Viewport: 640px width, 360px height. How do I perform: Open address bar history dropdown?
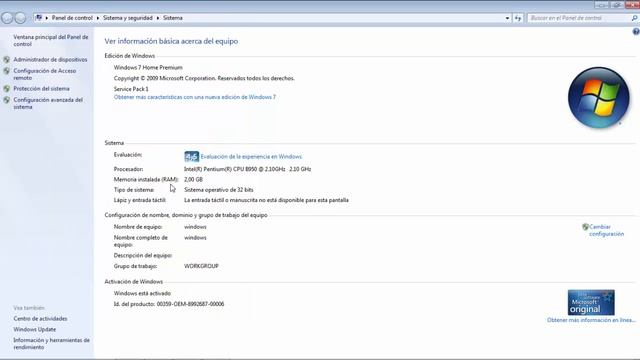507,18
